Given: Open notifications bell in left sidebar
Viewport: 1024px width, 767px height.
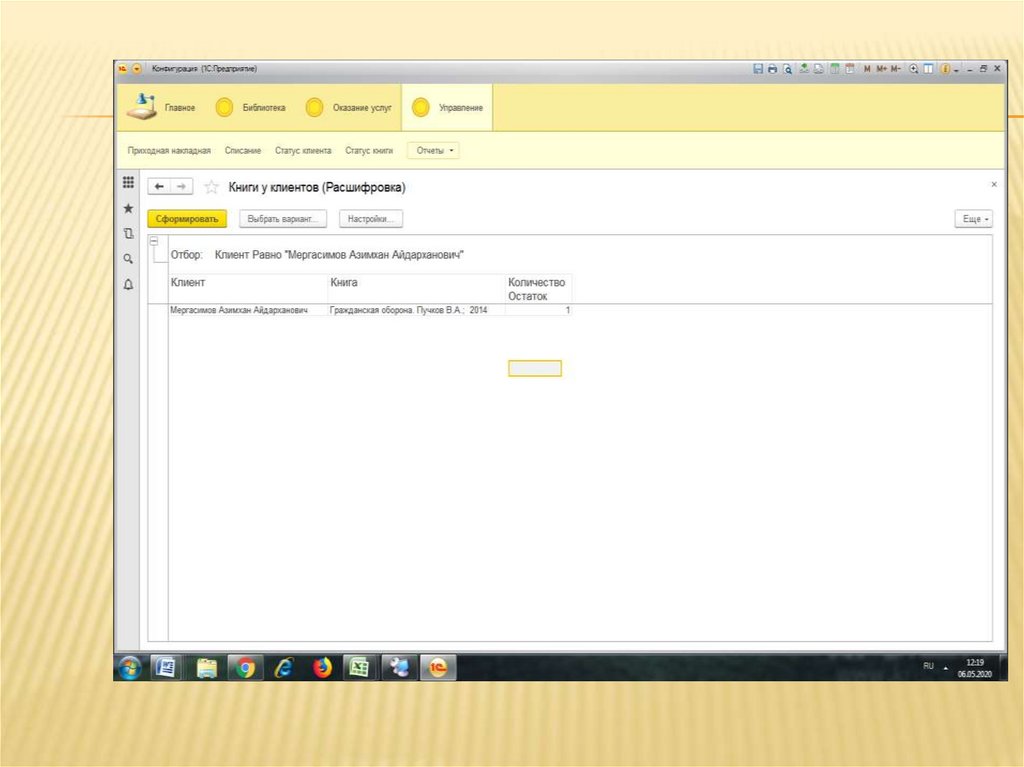Looking at the screenshot, I should click(128, 285).
